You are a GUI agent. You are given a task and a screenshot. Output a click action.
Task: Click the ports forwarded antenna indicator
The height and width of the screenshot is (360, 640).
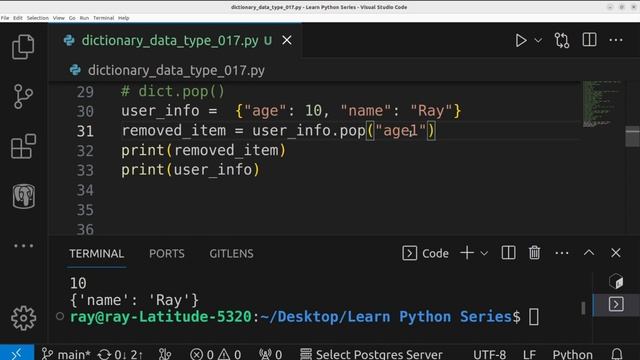271,354
